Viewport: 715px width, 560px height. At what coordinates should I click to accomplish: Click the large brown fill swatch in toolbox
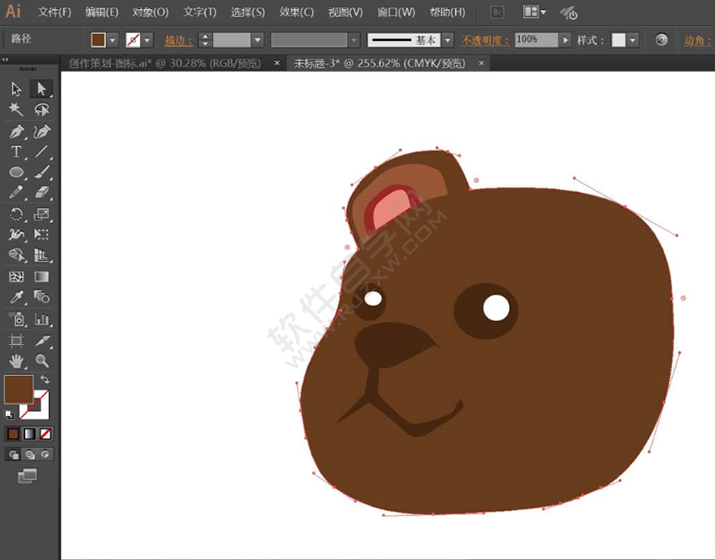(18, 389)
